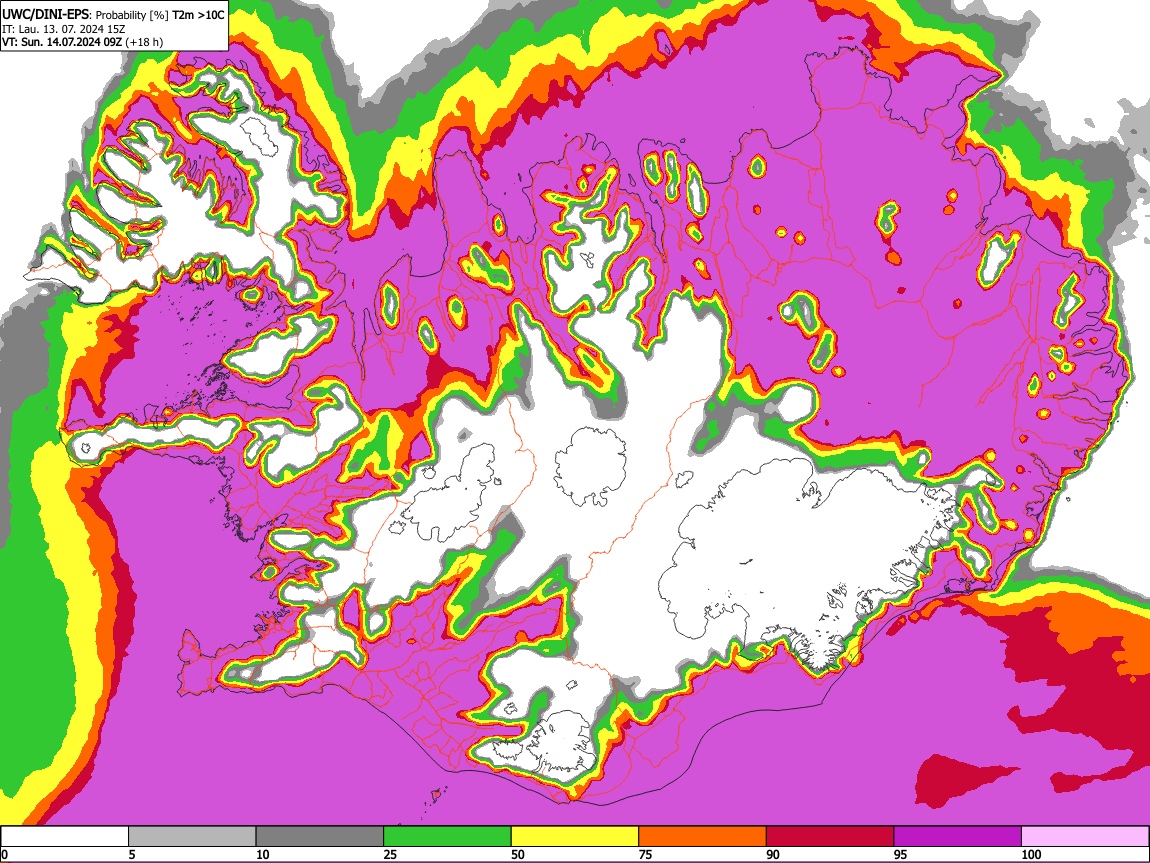Screen dimensions: 1150x863
Task: Click the legend label '0'
Action: [5, 854]
